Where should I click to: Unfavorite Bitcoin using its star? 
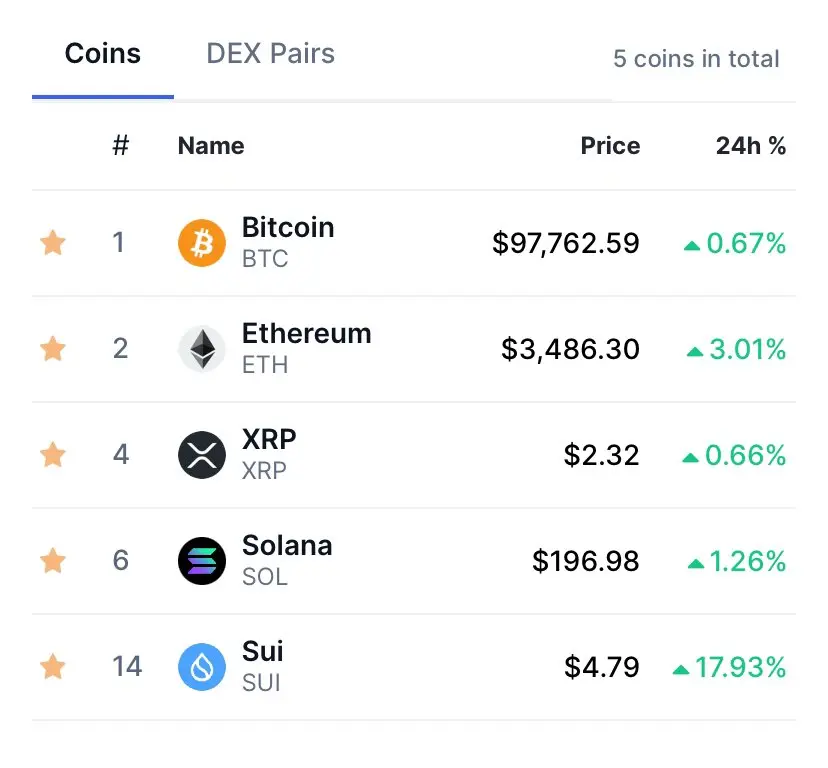(x=53, y=243)
